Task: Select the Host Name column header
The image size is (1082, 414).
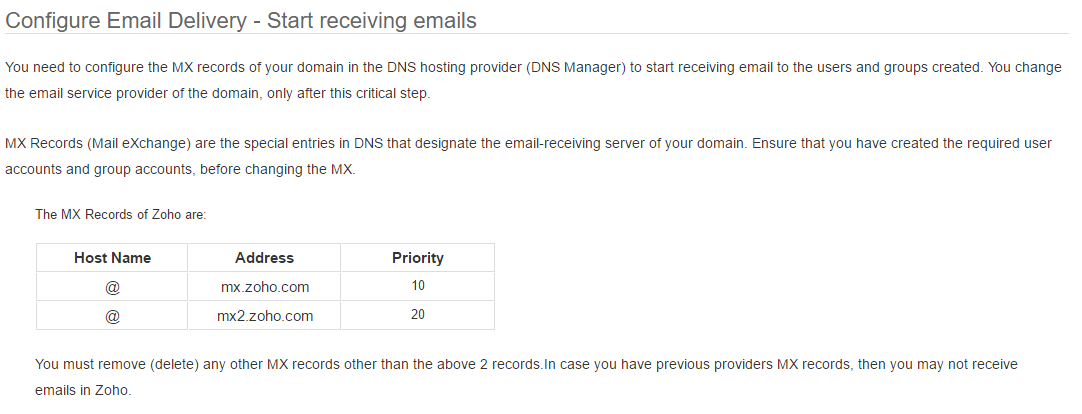Action: (x=112, y=257)
